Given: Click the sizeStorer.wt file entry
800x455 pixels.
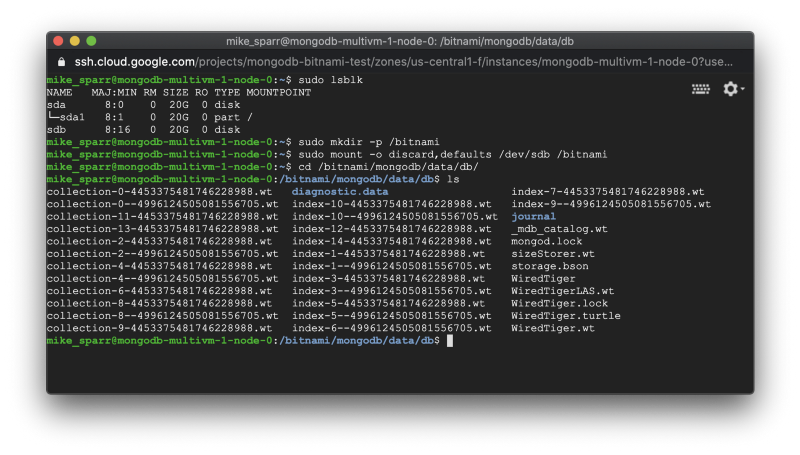Looking at the screenshot, I should (553, 254).
